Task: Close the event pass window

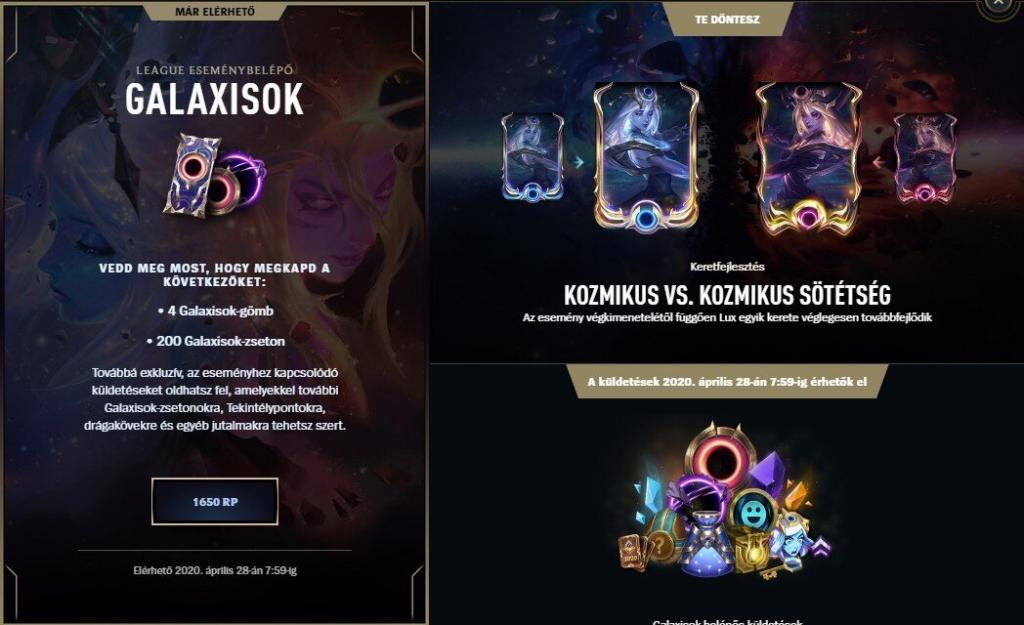Action: [x=999, y=3]
